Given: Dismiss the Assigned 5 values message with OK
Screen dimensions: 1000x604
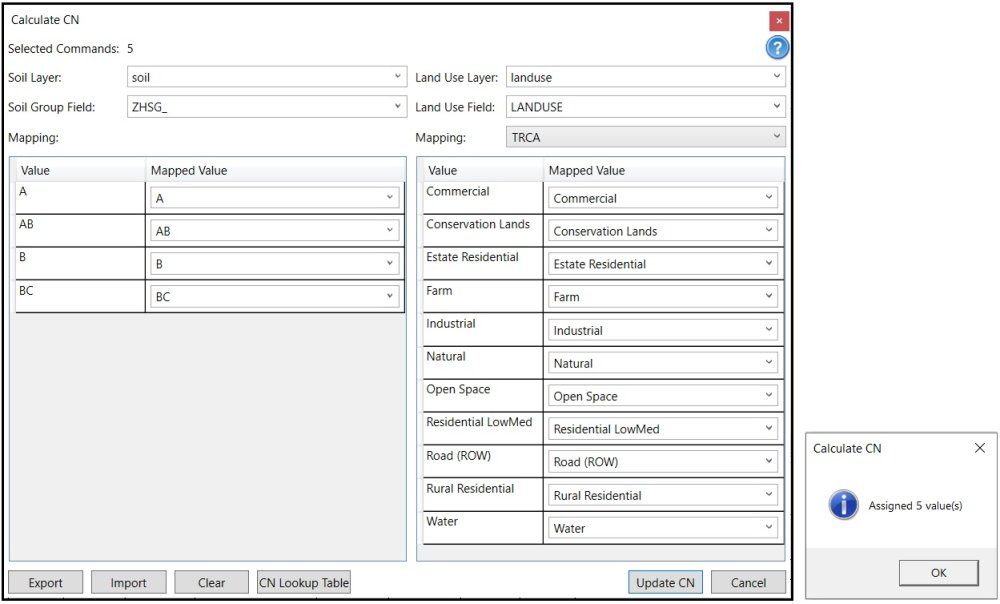Looking at the screenshot, I should pyautogui.click(x=938, y=572).
